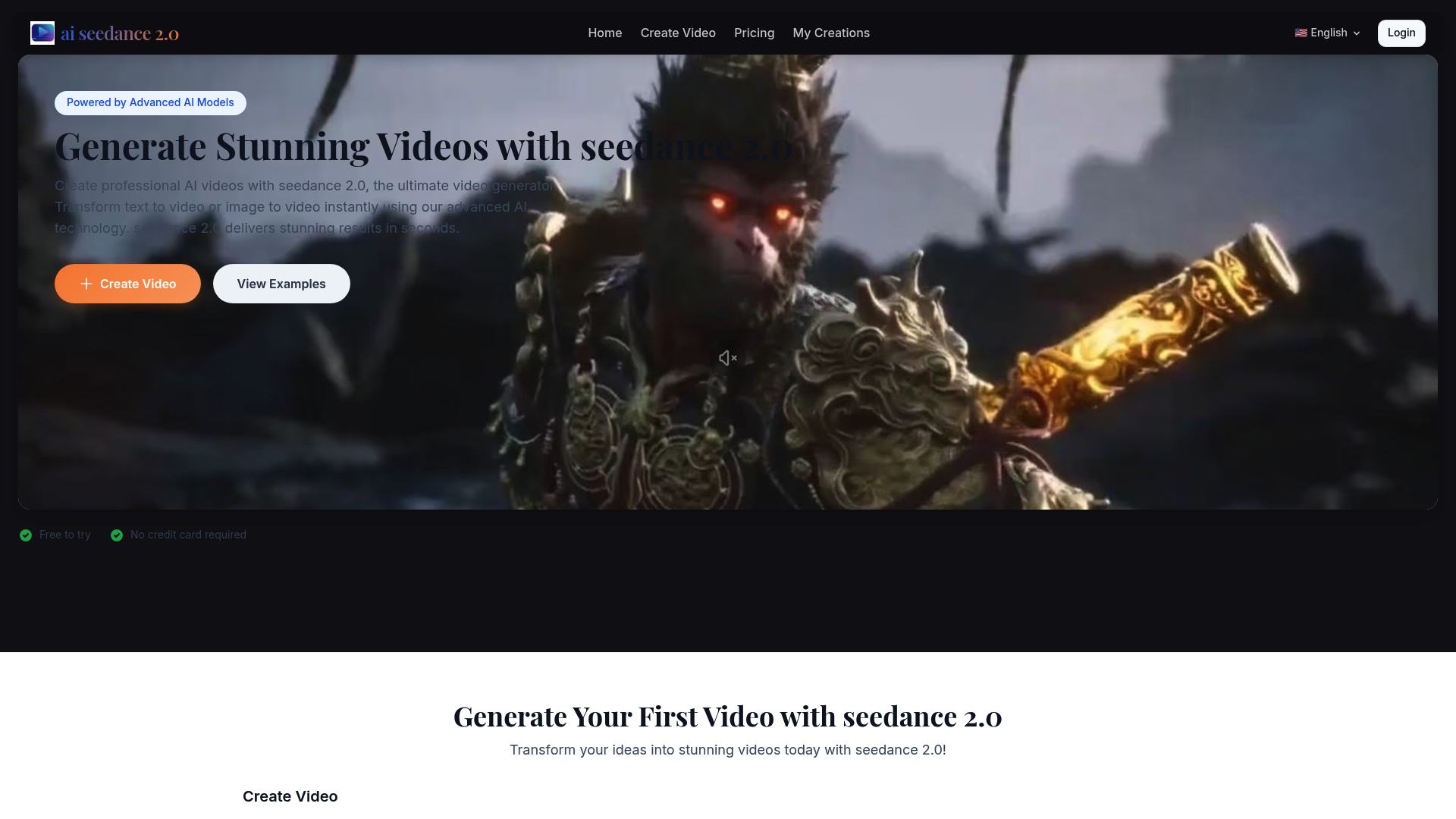1456x819 pixels.
Task: Click the Login button
Action: (1401, 33)
